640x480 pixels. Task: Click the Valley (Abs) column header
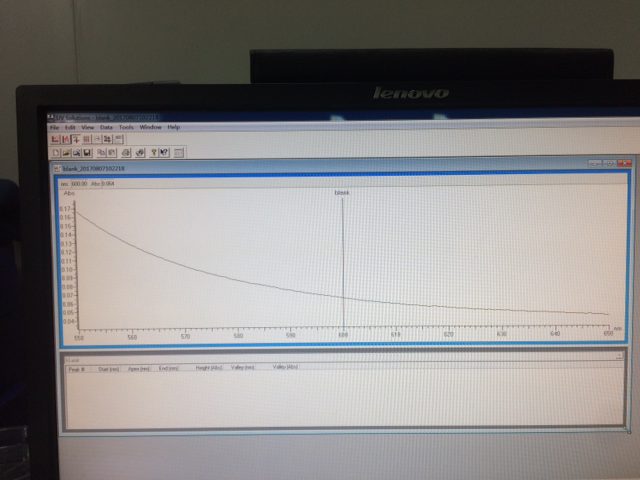pos(285,367)
